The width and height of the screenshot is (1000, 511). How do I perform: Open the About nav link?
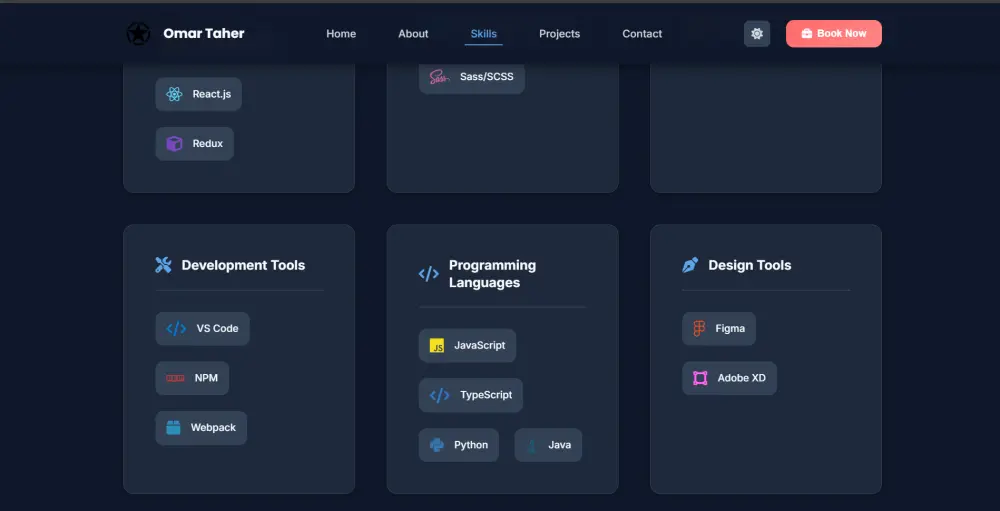pyautogui.click(x=413, y=34)
